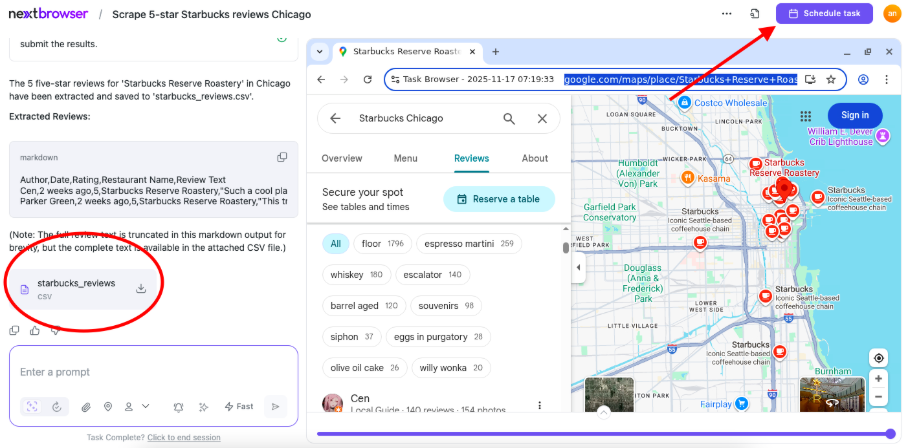Open the Google apps grid
909x448 pixels.
click(805, 115)
